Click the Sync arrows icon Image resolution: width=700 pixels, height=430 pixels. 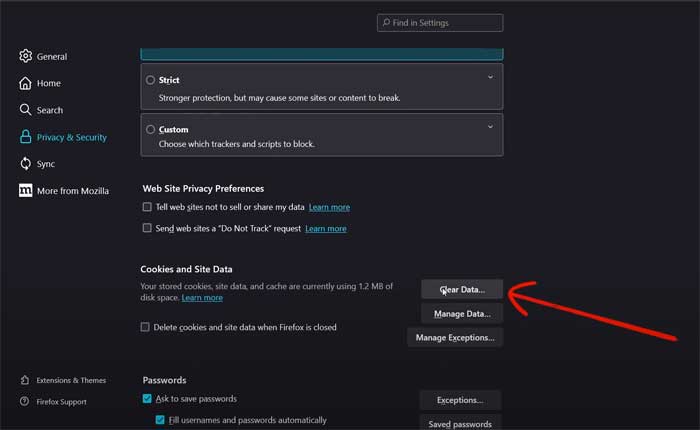click(25, 164)
